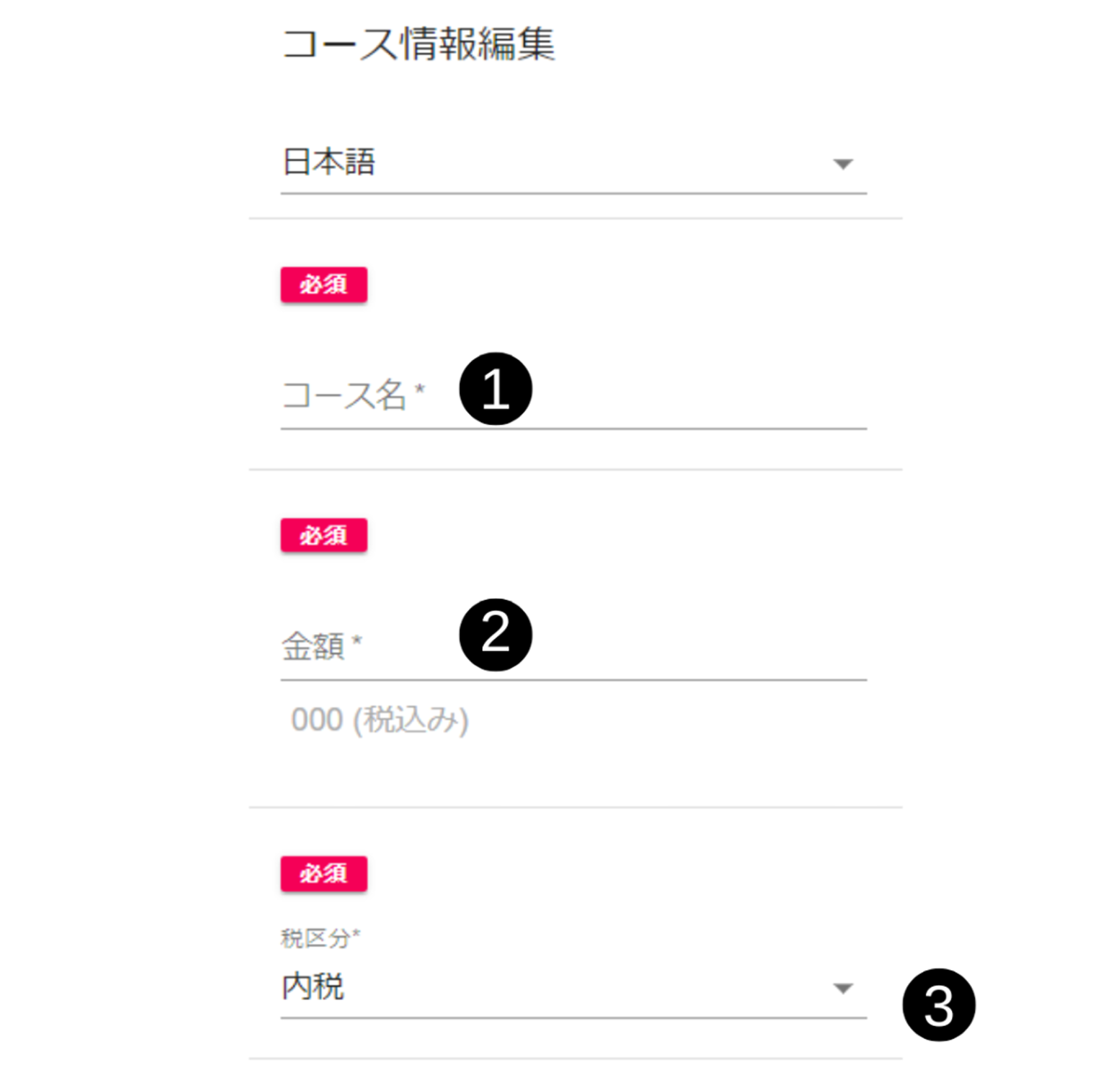The height and width of the screenshot is (1092, 1113).
Task: Click the asterisk next to コース名
Action: coord(419,389)
